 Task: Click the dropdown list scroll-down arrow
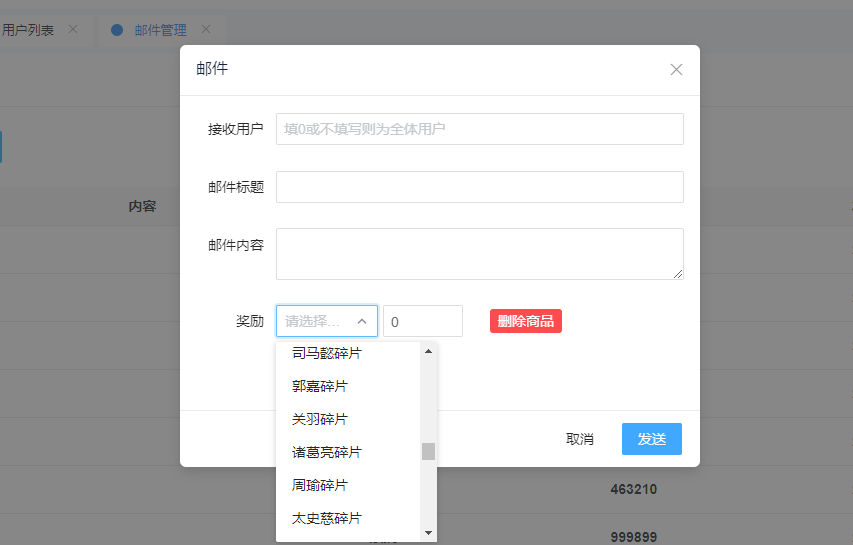click(428, 533)
